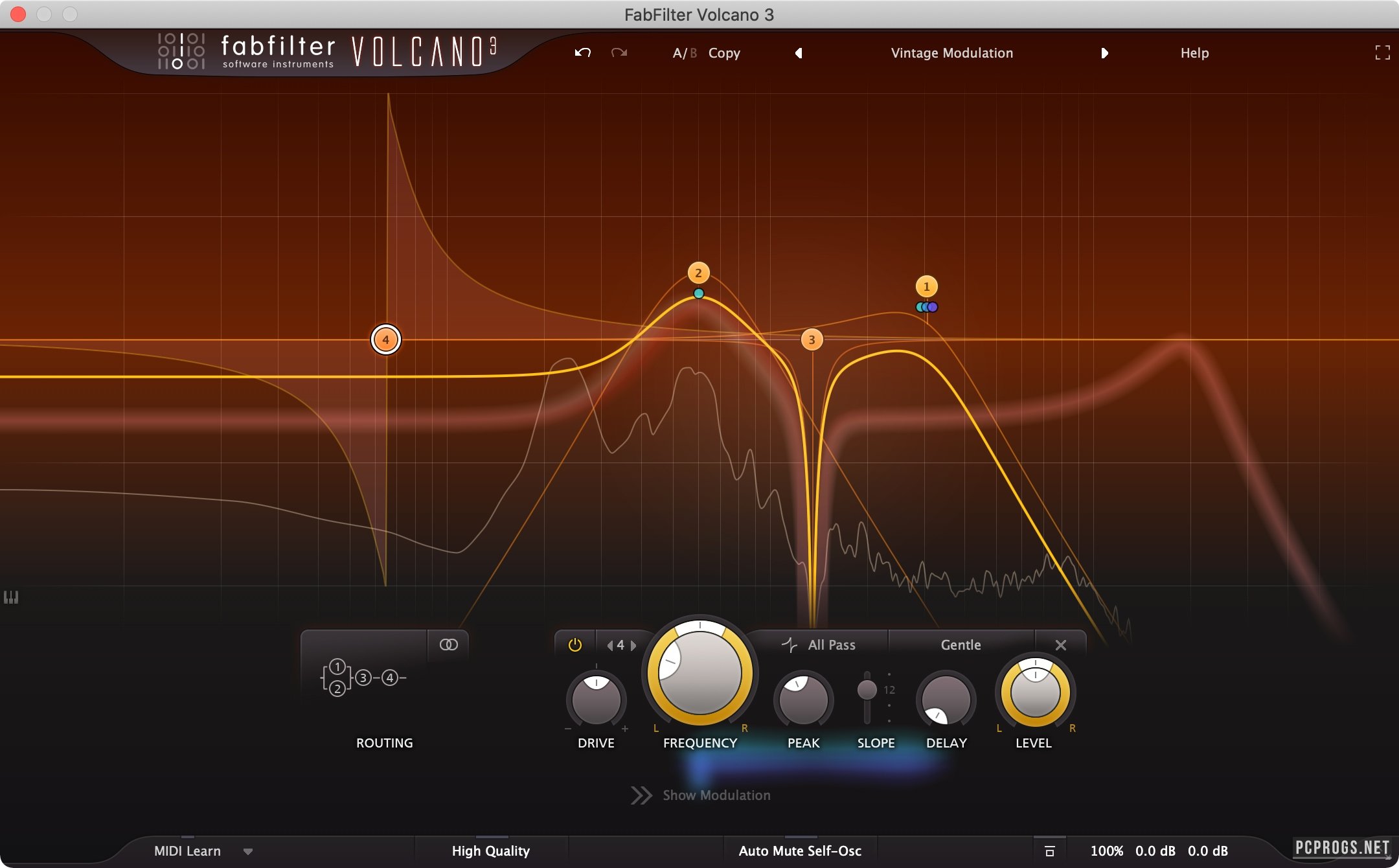Image resolution: width=1399 pixels, height=868 pixels.
Task: Open the Help menu
Action: click(x=1194, y=53)
